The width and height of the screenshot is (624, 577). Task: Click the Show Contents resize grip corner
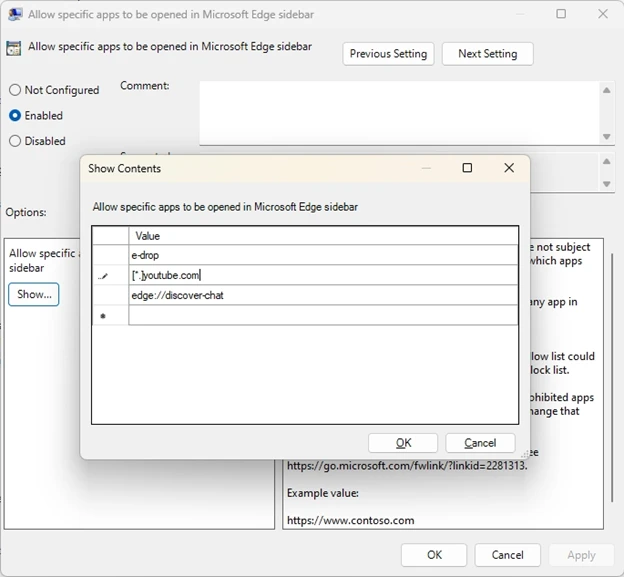click(x=525, y=454)
